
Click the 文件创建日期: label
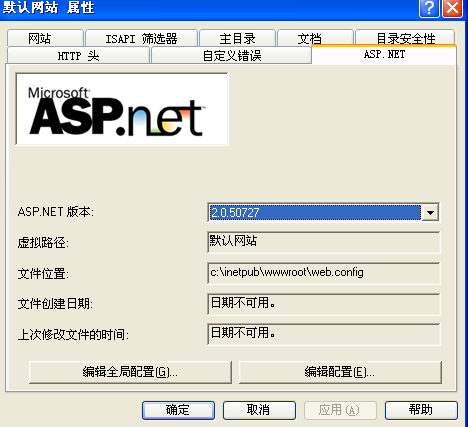click(x=55, y=304)
